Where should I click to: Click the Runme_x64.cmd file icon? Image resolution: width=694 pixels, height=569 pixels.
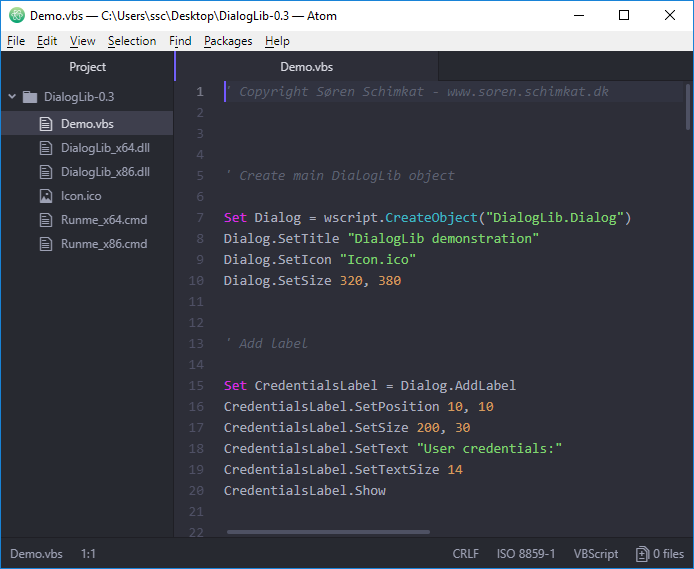(46, 220)
